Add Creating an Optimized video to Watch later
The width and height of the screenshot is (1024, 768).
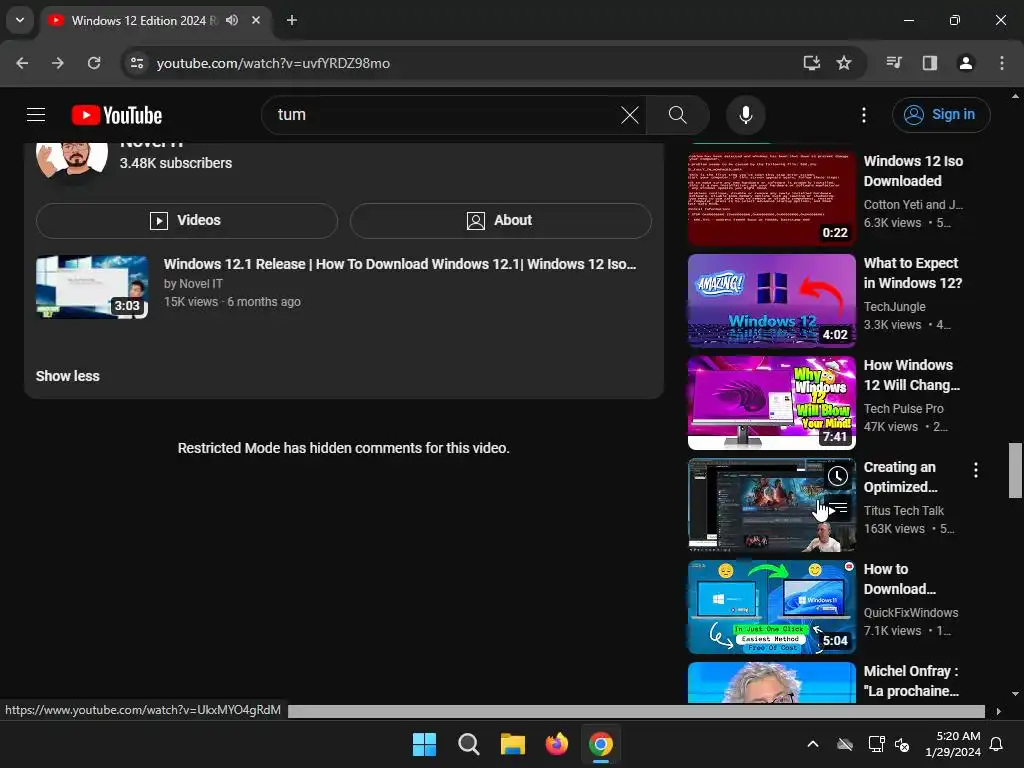838,476
